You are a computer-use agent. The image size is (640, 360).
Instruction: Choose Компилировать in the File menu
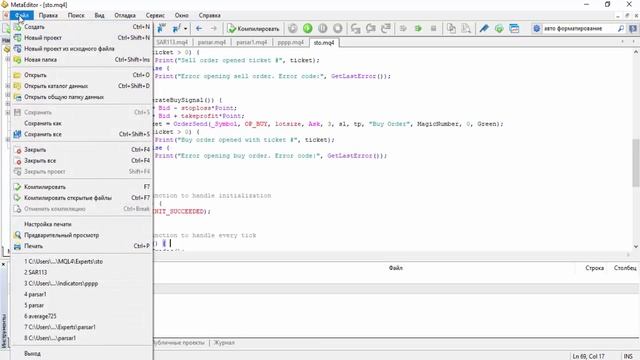(x=82, y=187)
